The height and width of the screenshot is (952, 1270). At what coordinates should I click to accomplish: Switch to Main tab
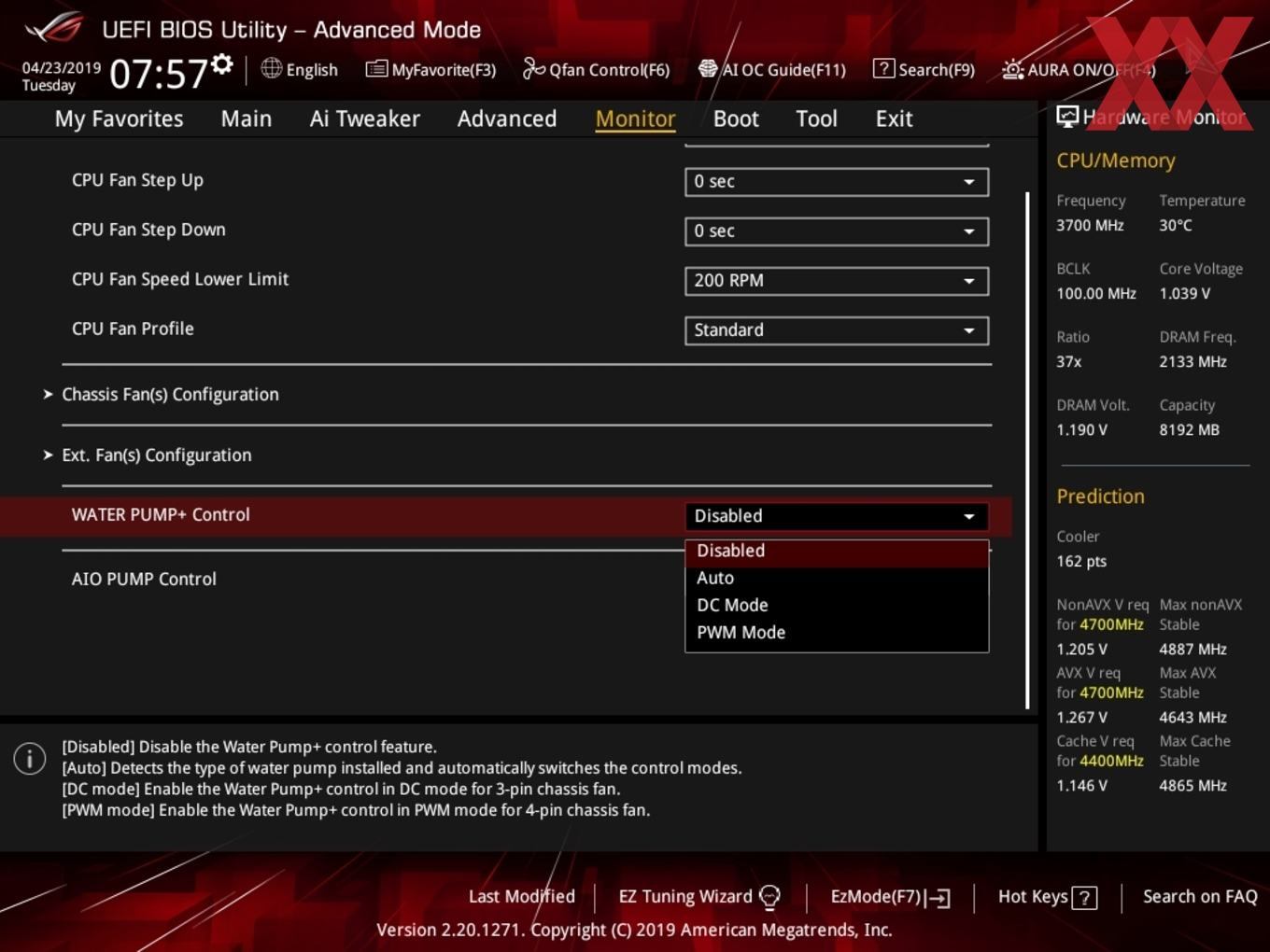(x=247, y=119)
